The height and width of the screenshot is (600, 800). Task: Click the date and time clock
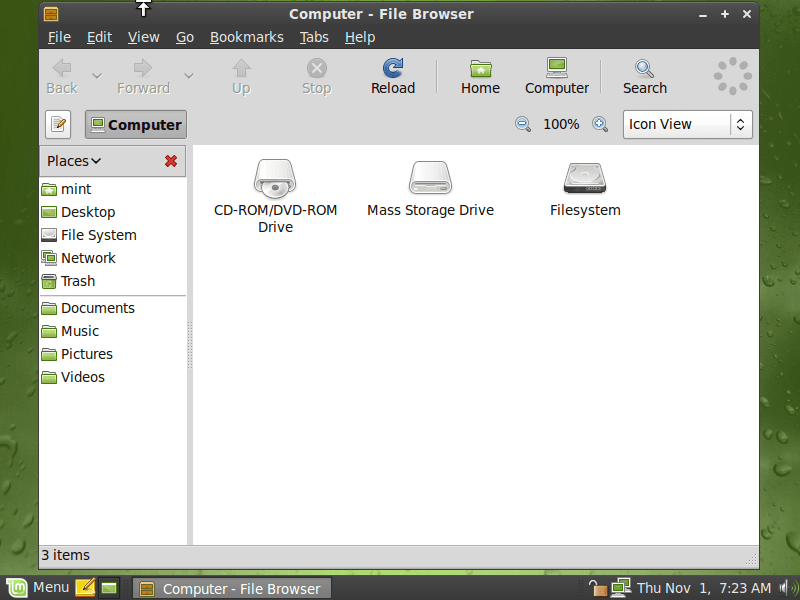click(x=704, y=588)
